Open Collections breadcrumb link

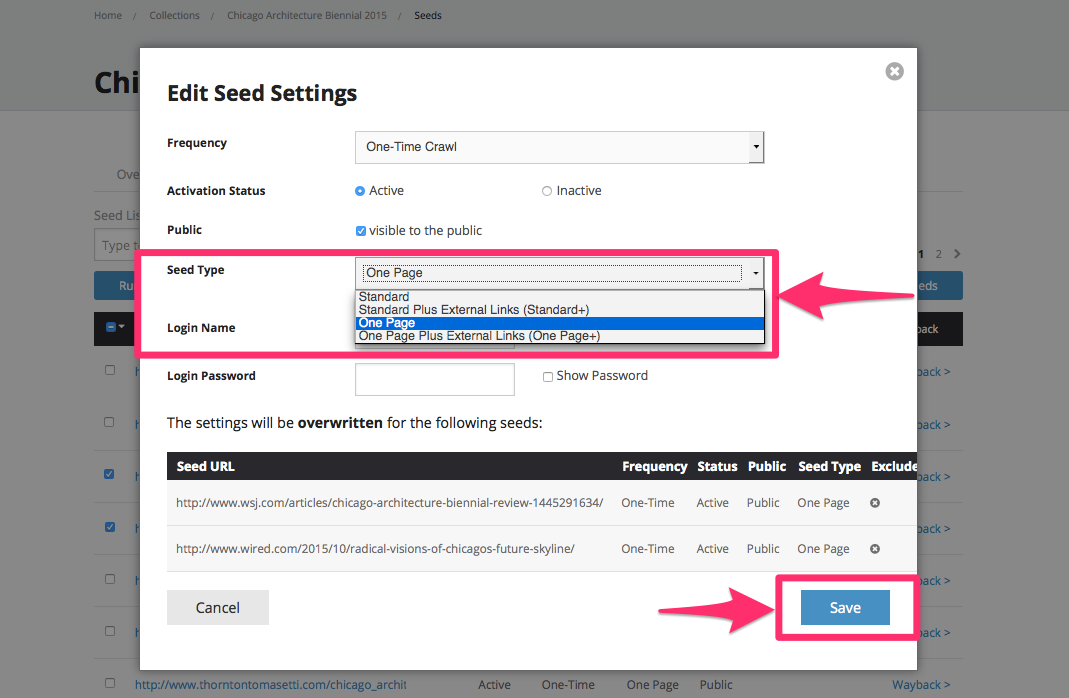(x=175, y=16)
